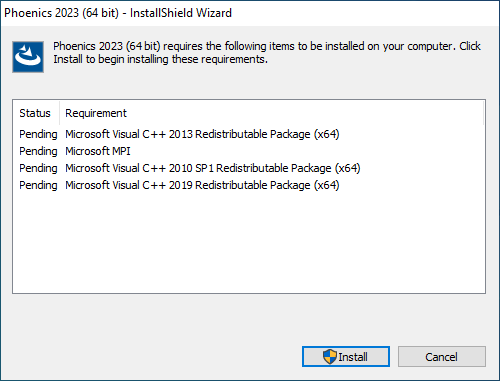
Task: Cancel the InstallShield Wizard
Action: (441, 356)
